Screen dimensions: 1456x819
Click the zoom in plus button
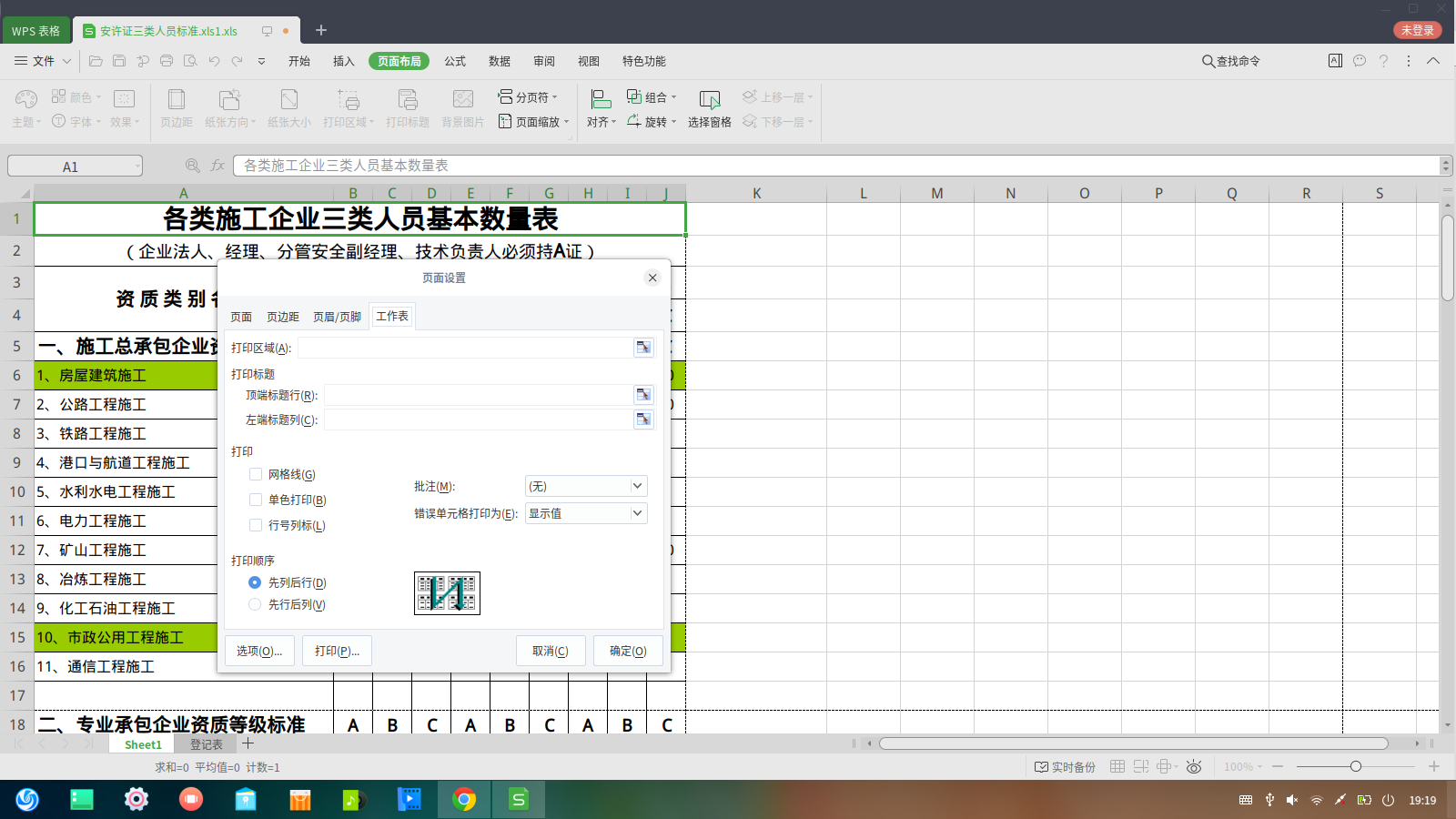(1434, 767)
